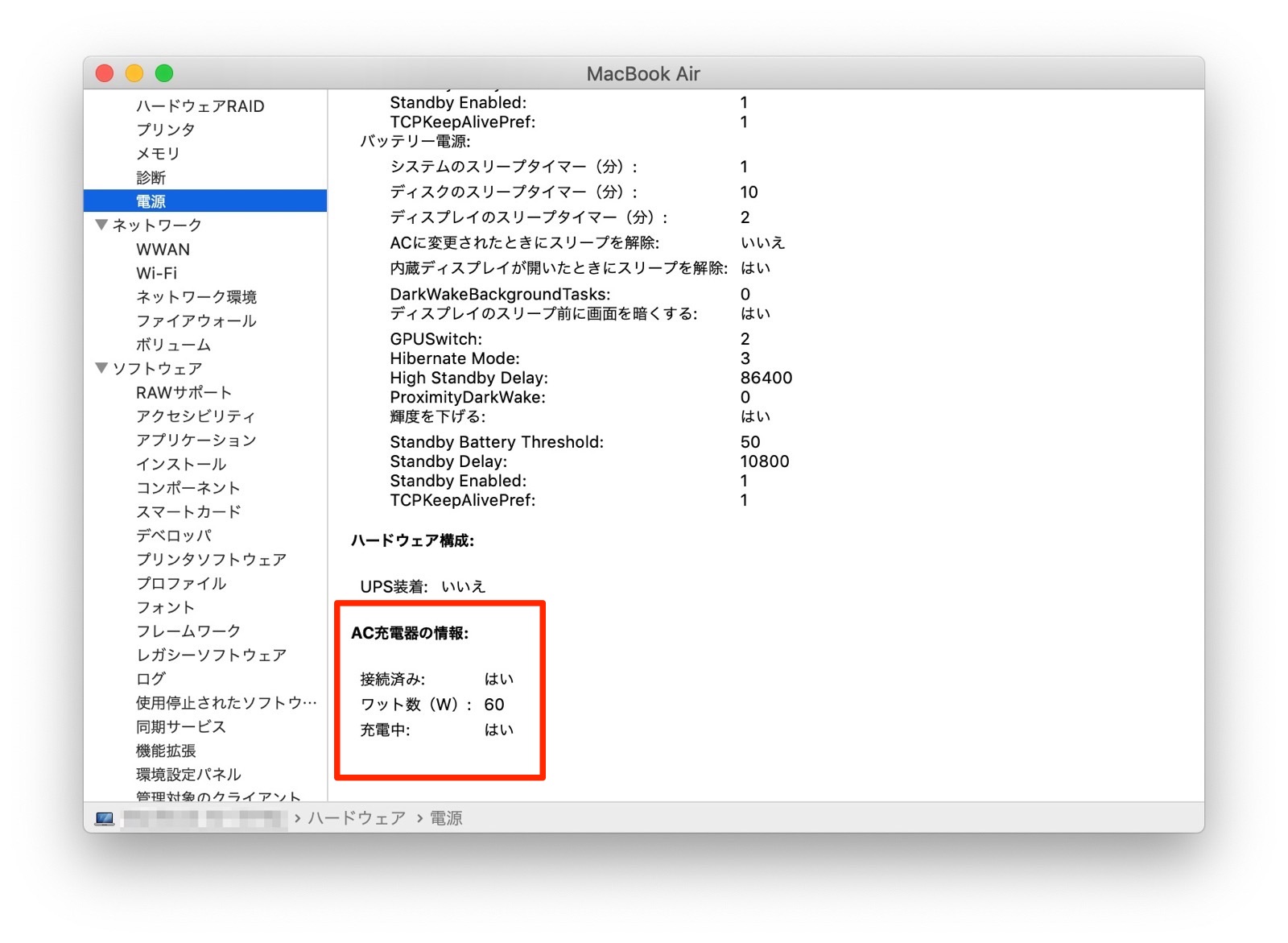Viewport: 1288px width, 943px height.
Task: Click the GPUSwitch label
Action: (x=436, y=339)
